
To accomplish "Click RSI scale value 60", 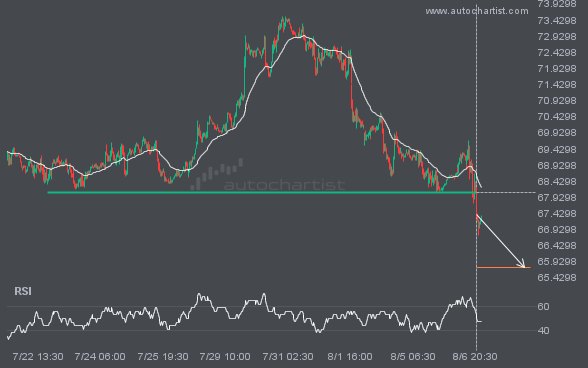I will tap(543, 307).
